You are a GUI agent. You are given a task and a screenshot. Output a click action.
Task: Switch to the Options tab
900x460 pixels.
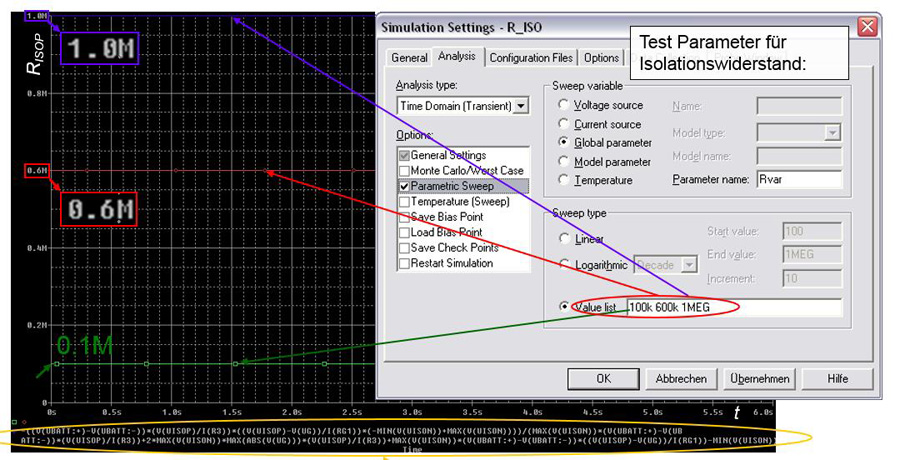click(601, 58)
